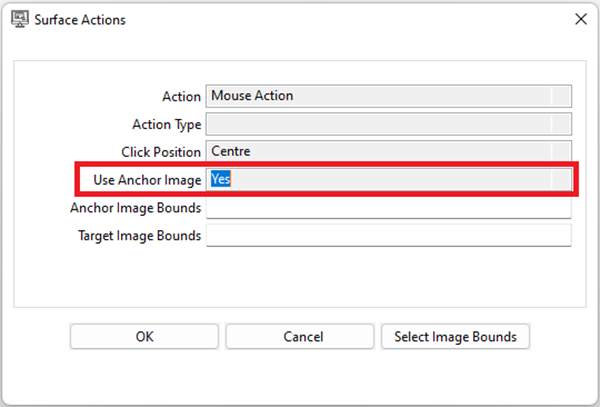Image resolution: width=600 pixels, height=407 pixels.
Task: Click the Surface Actions title bar text
Action: coord(81,19)
